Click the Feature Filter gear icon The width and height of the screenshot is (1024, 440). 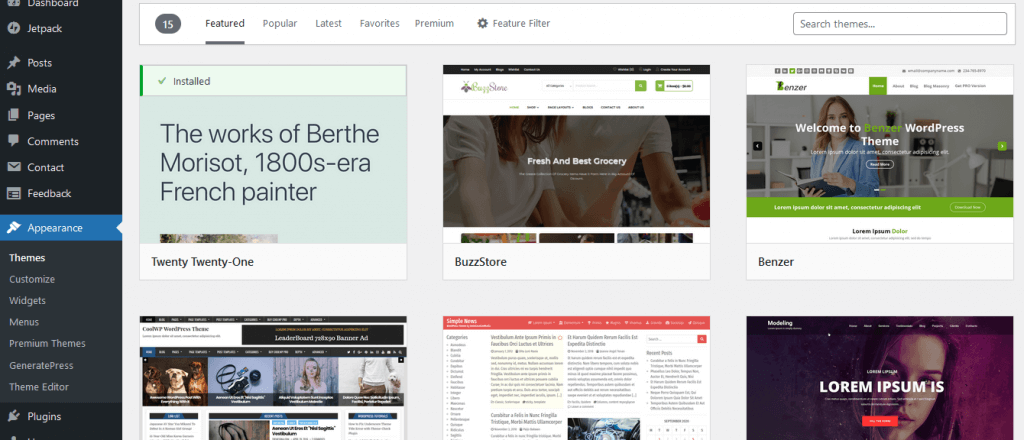point(483,24)
